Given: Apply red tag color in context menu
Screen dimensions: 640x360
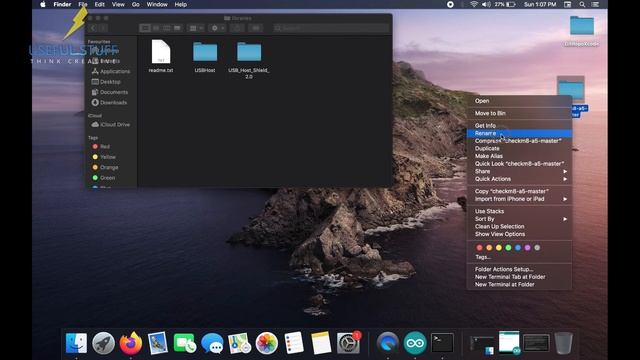Looking at the screenshot, I should [x=480, y=247].
